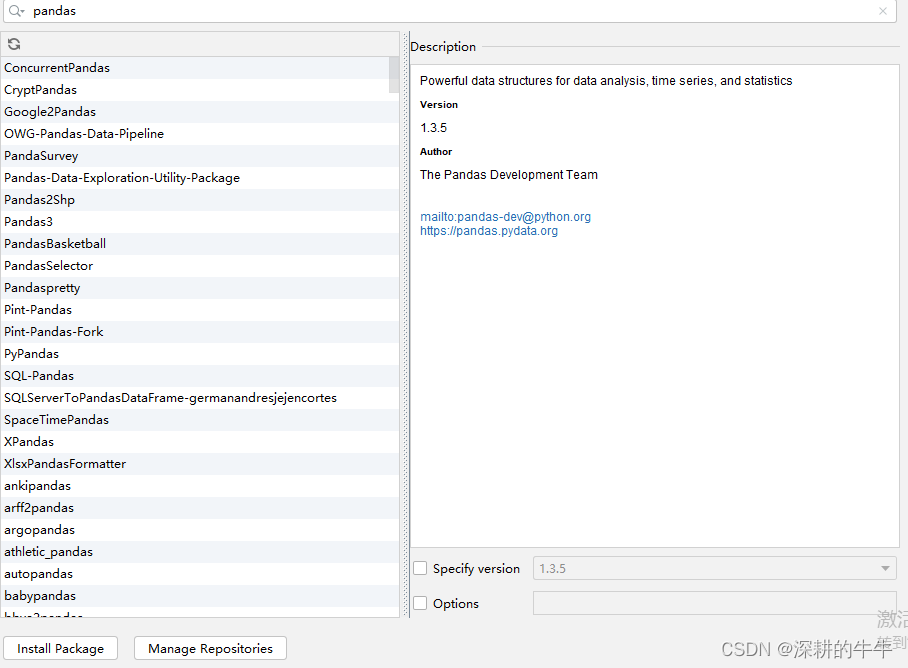The width and height of the screenshot is (908, 668).
Task: Select argopandas in the package list
Action: 200,530
